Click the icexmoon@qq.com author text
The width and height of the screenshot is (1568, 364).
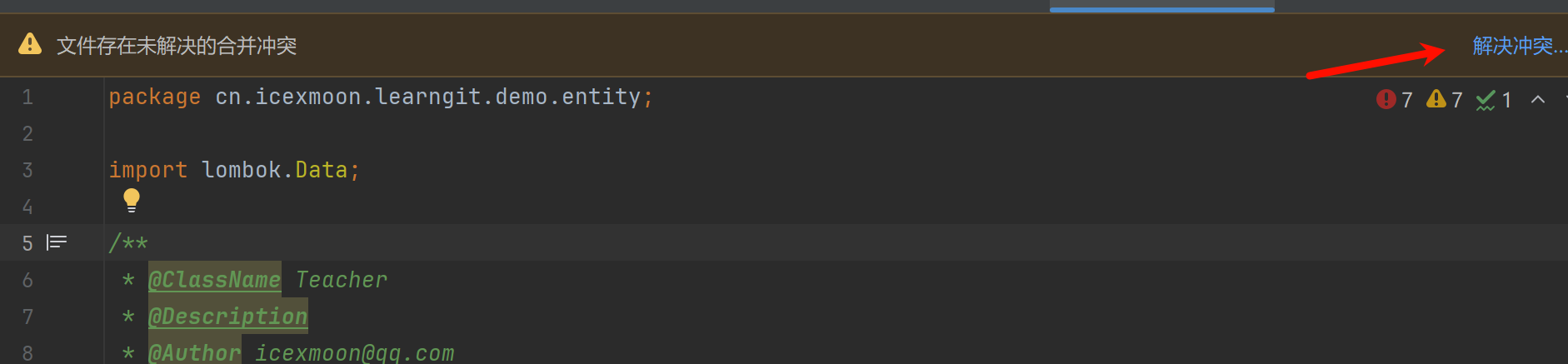pos(354,353)
